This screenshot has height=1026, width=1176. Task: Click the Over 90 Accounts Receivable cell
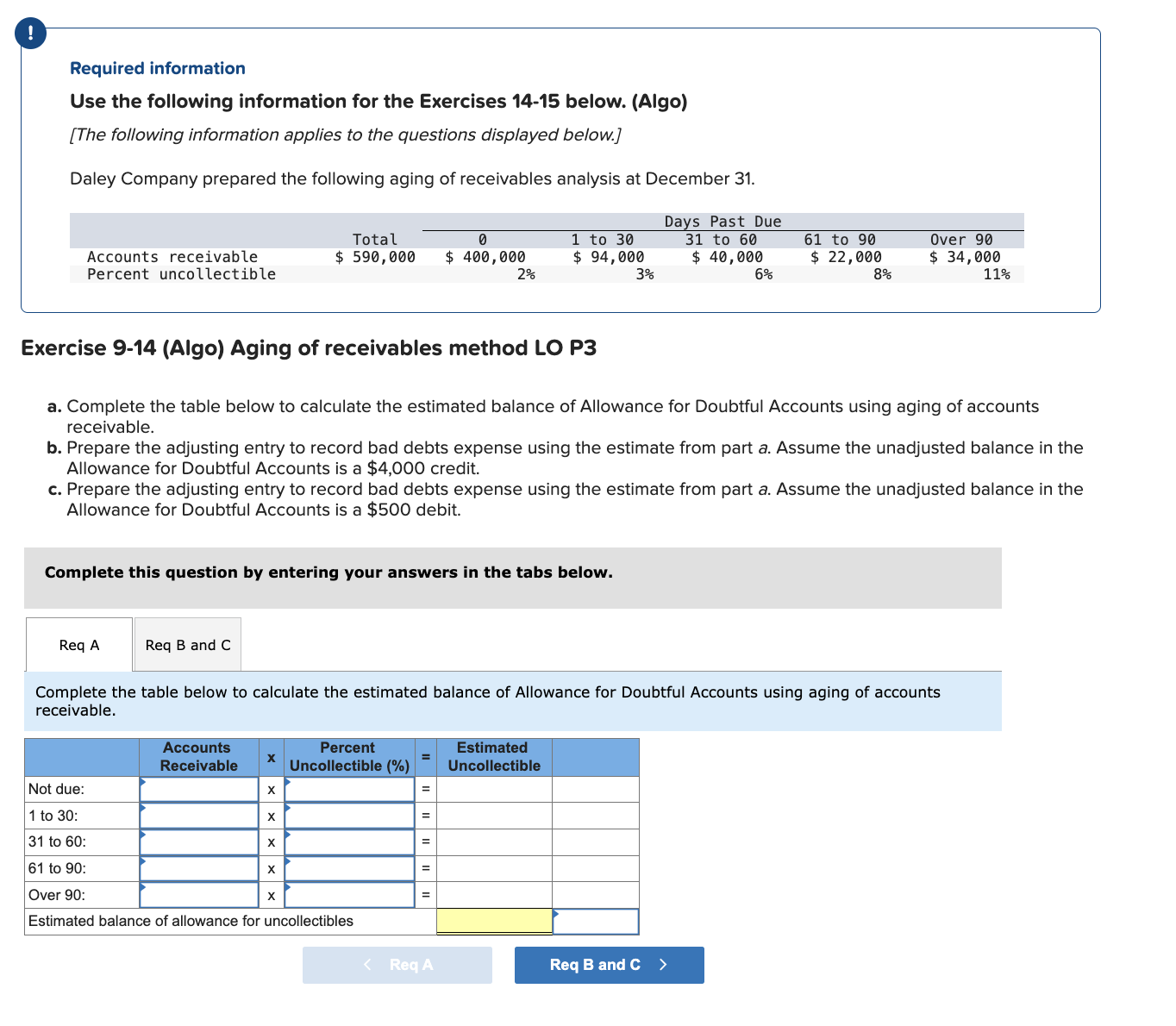(x=198, y=895)
